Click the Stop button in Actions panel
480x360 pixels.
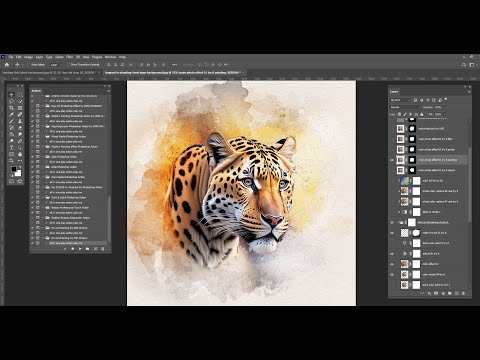65,249
